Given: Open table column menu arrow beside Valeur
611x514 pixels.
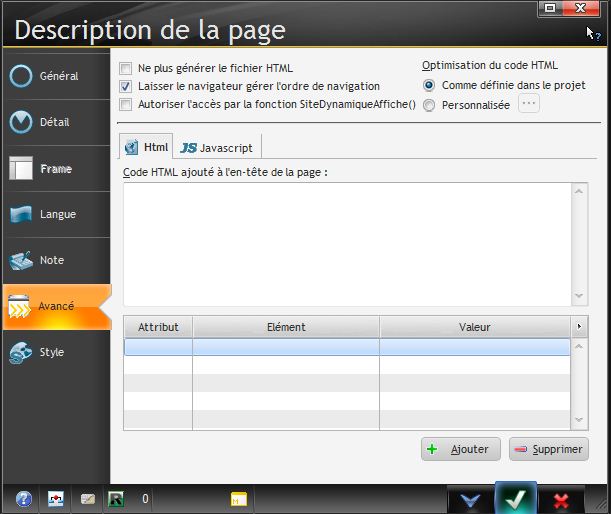Looking at the screenshot, I should coord(579,327).
